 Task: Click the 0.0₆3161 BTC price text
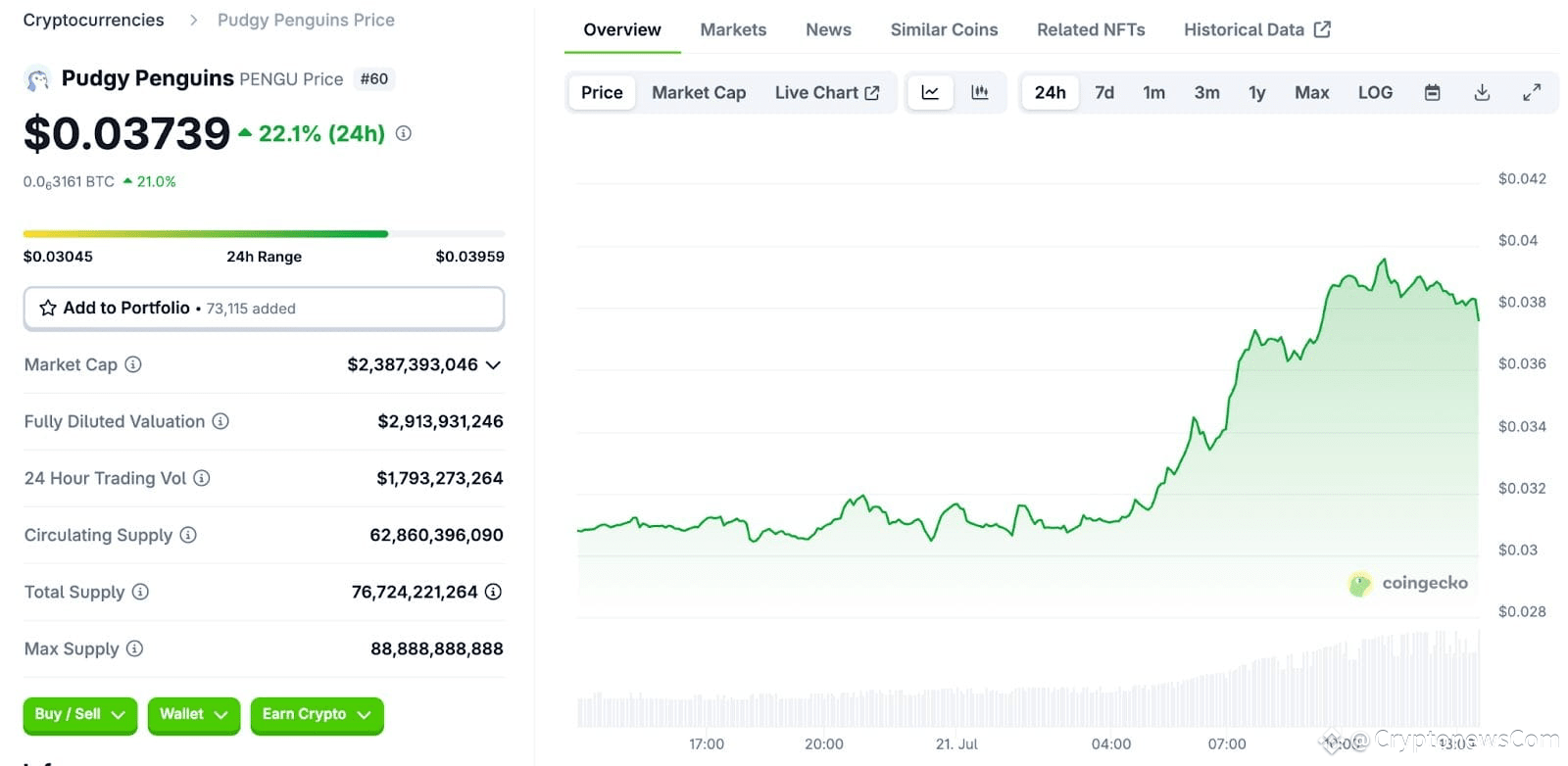click(69, 182)
